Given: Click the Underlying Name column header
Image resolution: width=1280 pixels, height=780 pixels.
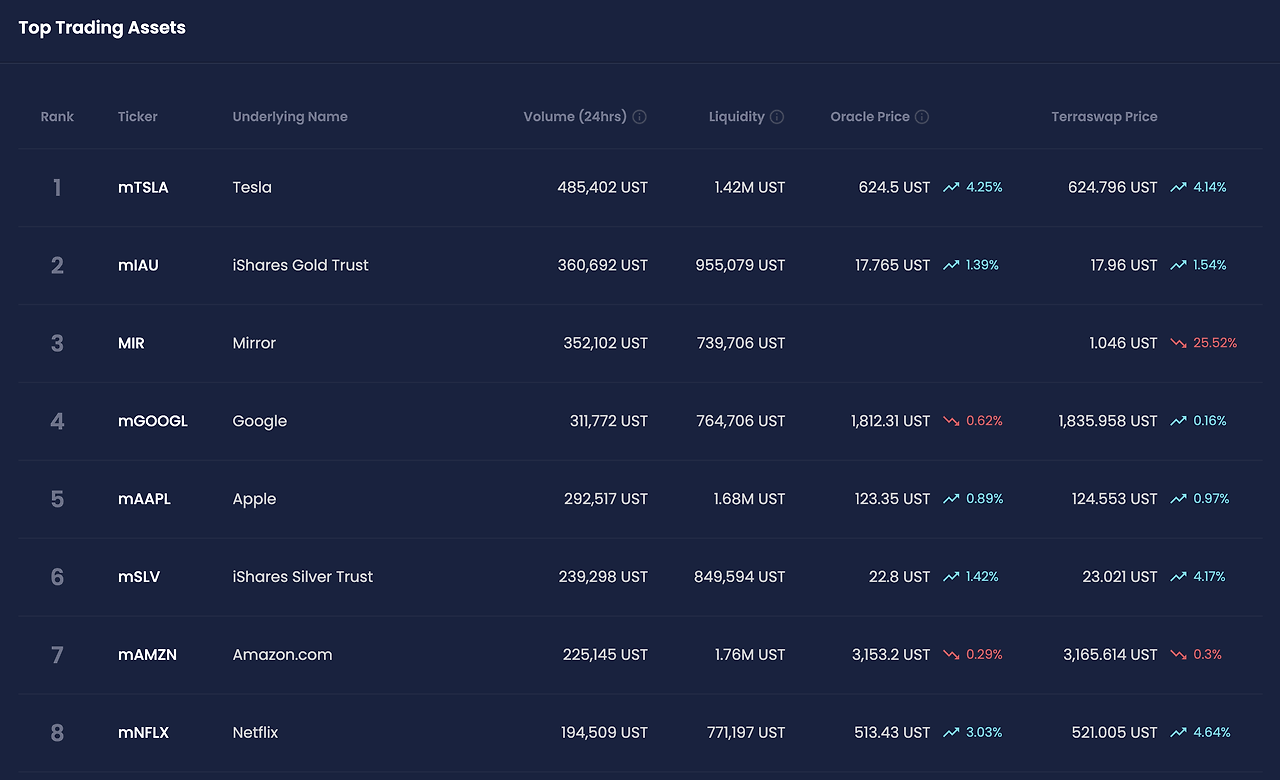Looking at the screenshot, I should [290, 117].
